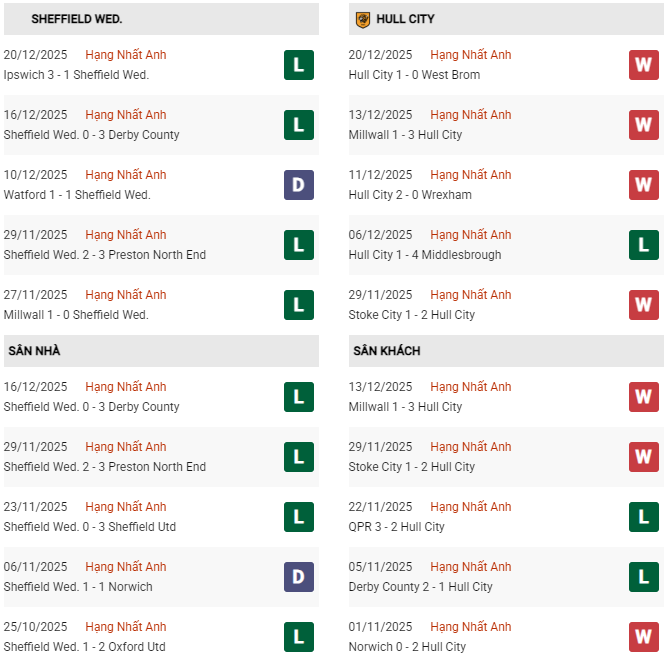The width and height of the screenshot is (669, 663).
Task: Click the draw badge for Watford 1 - 1 Sheffield Wed.
Action: [x=299, y=185]
